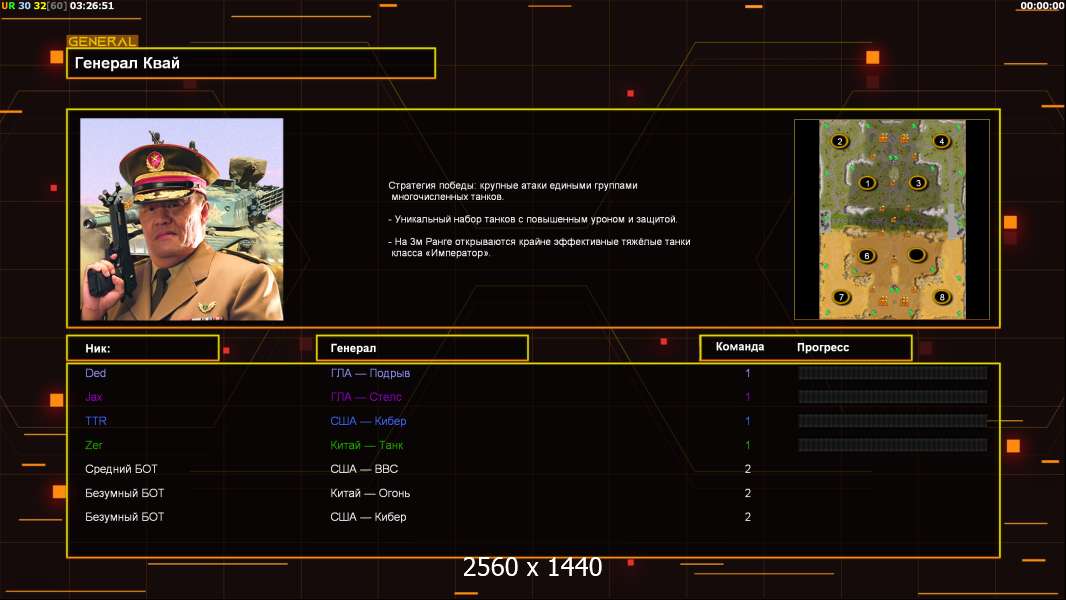Select the "Средний БОТ" player row
Screen dimensions: 1066x600
tap(121, 469)
